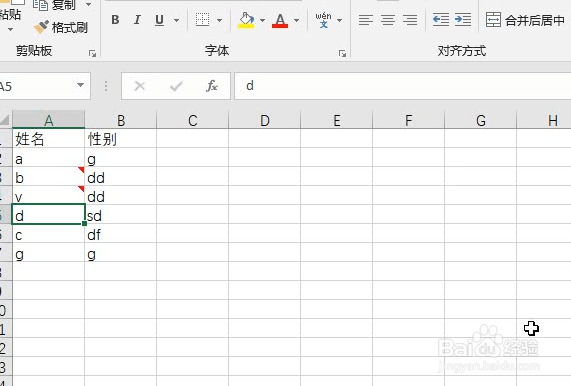Toggle Italic formatting
The image size is (571, 386).
(x=137, y=20)
